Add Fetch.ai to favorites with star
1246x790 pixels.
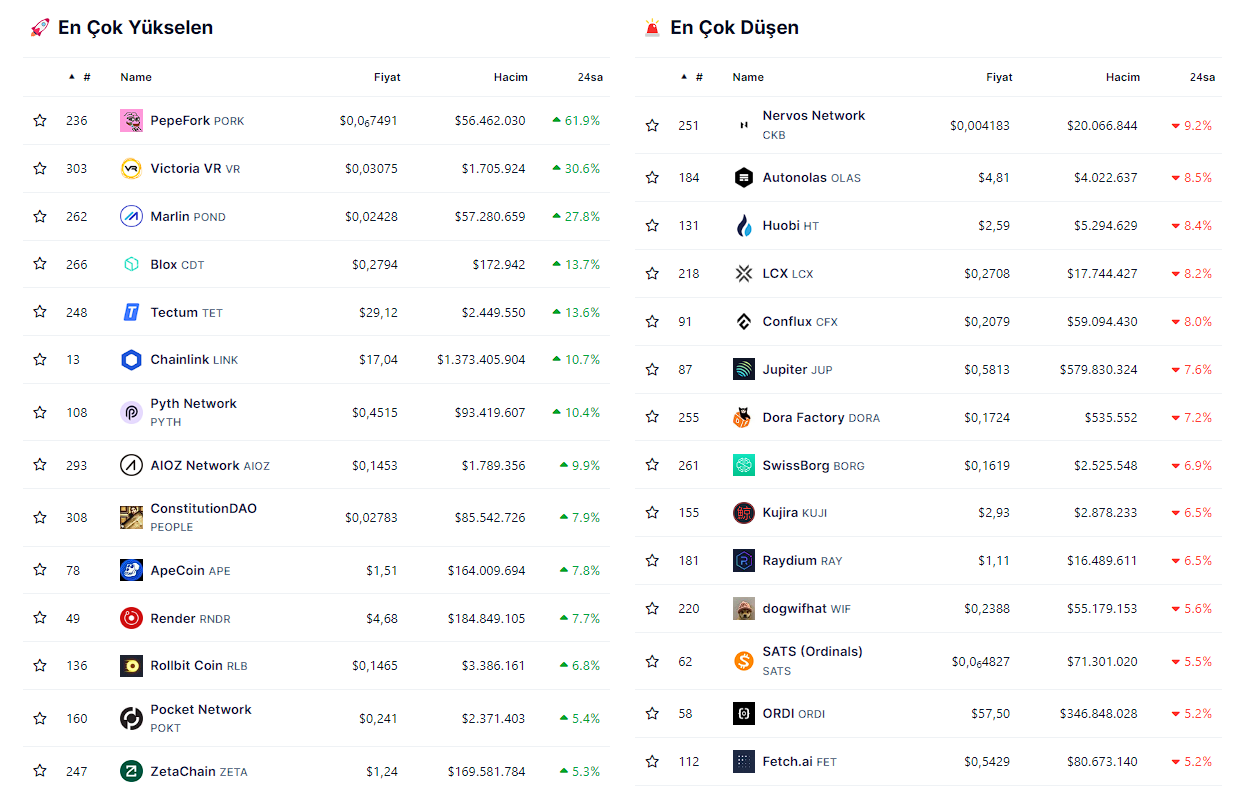pos(652,762)
